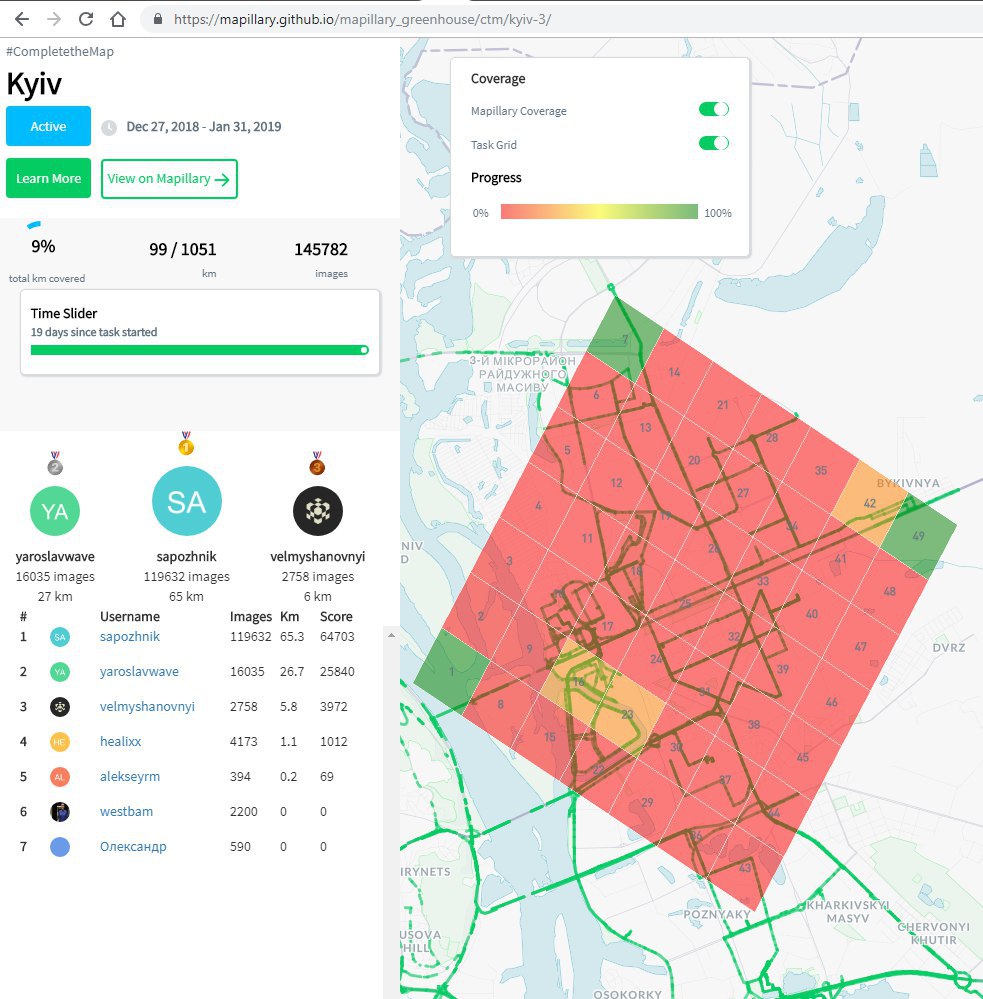Click the silver second-place medal icon
Image resolution: width=983 pixels, height=999 pixels.
tap(55, 463)
